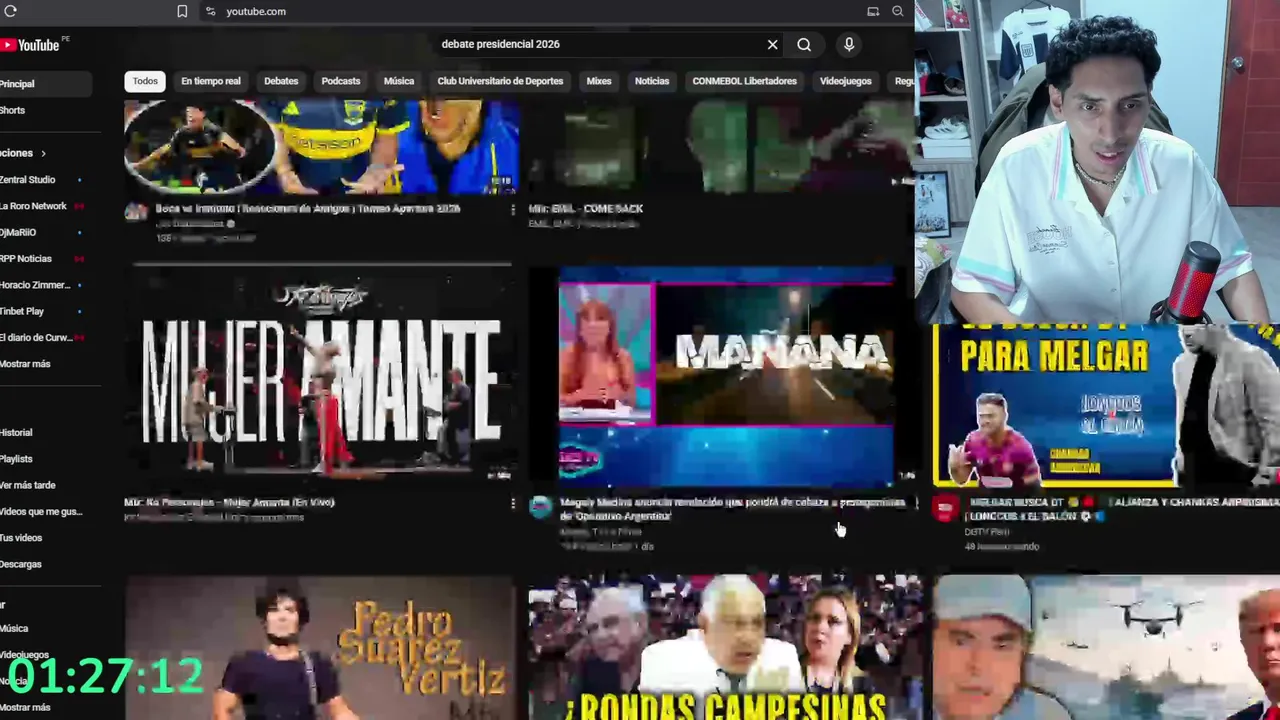Open the drone and Trump video thumbnail

click(1106, 647)
